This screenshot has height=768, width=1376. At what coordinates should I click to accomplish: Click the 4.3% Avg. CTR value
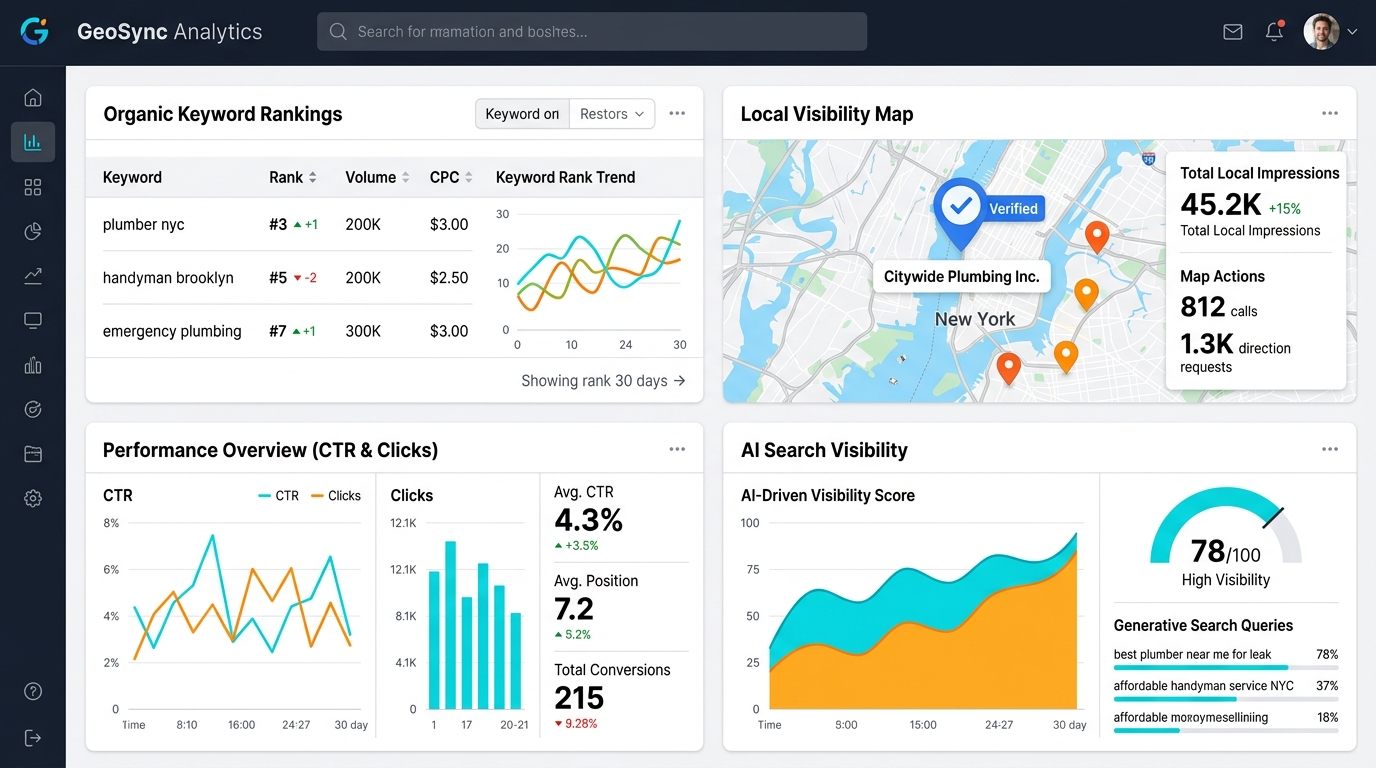588,520
